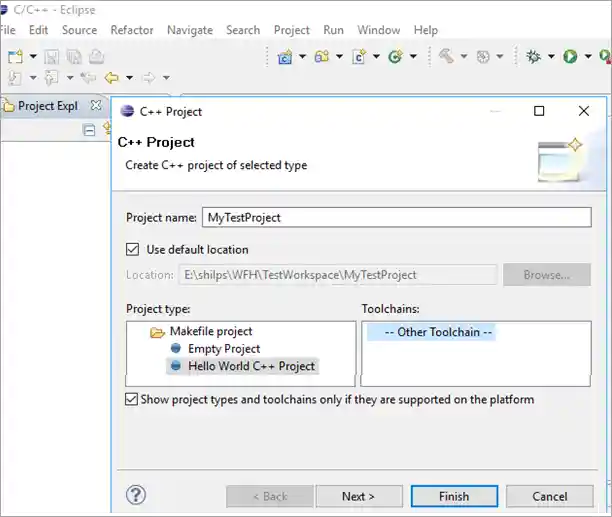Image resolution: width=612 pixels, height=517 pixels.
Task: Click the New C/C++ Source File icon
Action: tap(359, 57)
